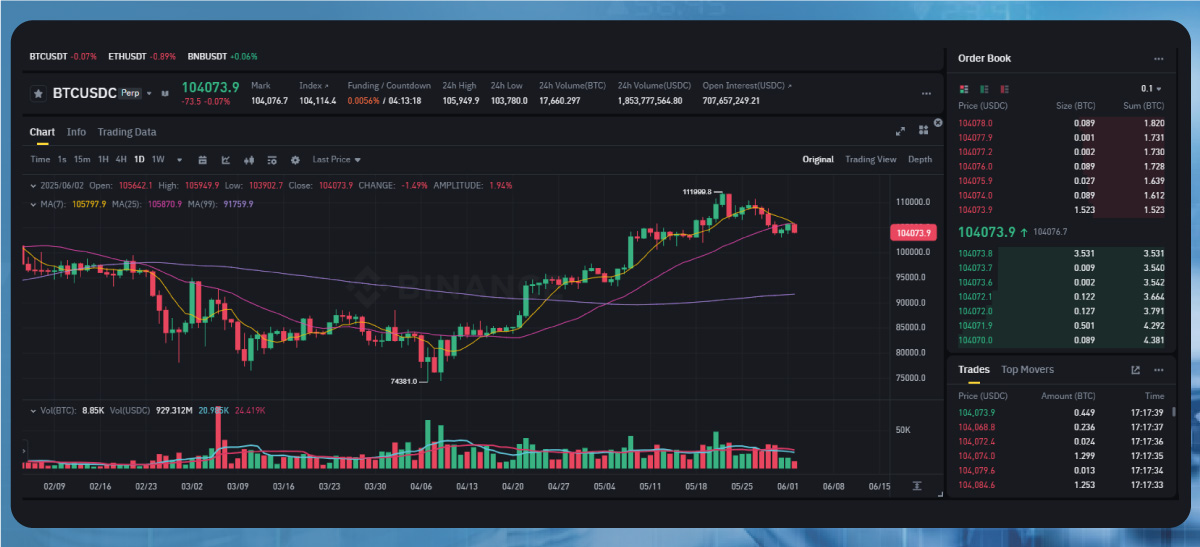
Task: Click the candlestick chart style icon
Action: click(x=248, y=160)
